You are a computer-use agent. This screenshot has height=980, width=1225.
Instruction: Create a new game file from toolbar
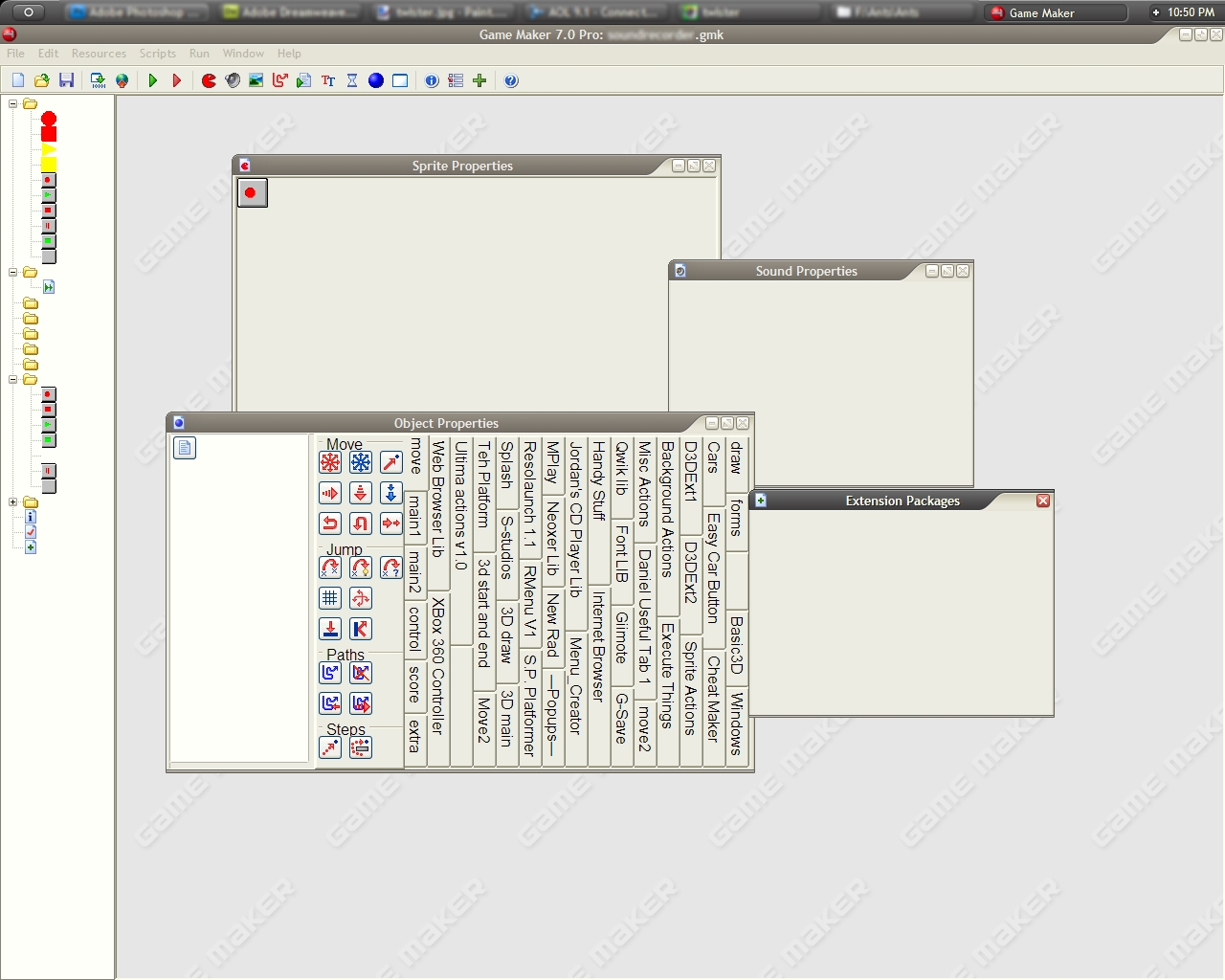[x=18, y=80]
